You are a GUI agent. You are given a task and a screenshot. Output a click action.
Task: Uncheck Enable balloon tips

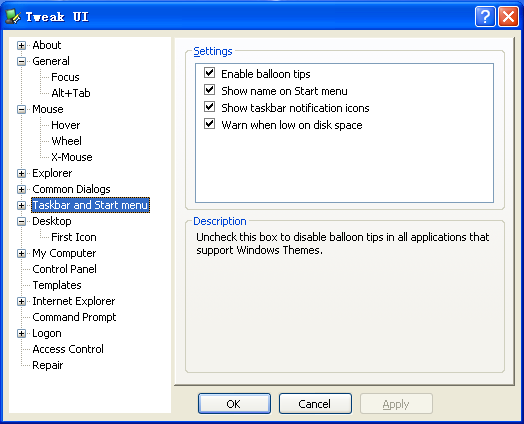[210, 73]
